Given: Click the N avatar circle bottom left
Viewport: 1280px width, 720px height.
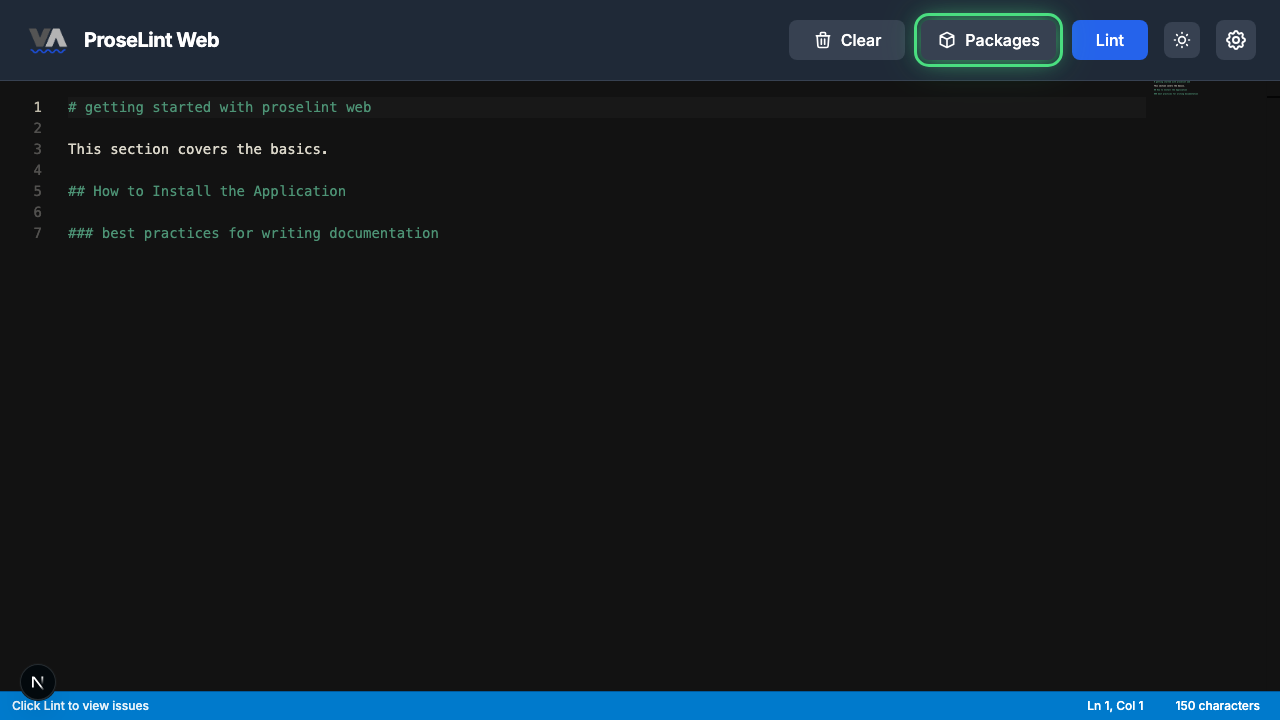Looking at the screenshot, I should point(38,682).
